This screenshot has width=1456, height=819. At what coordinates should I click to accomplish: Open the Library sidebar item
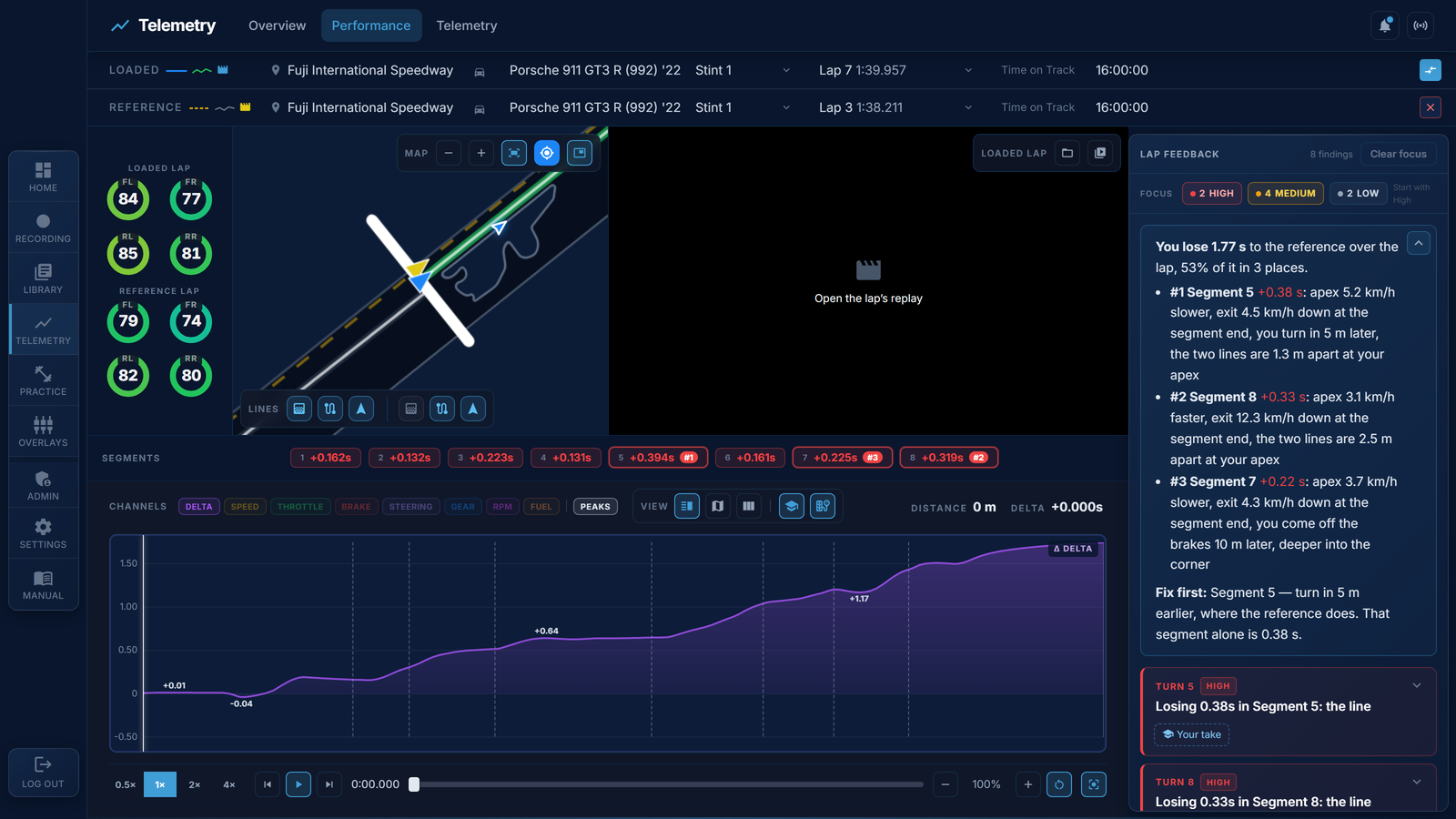43,278
